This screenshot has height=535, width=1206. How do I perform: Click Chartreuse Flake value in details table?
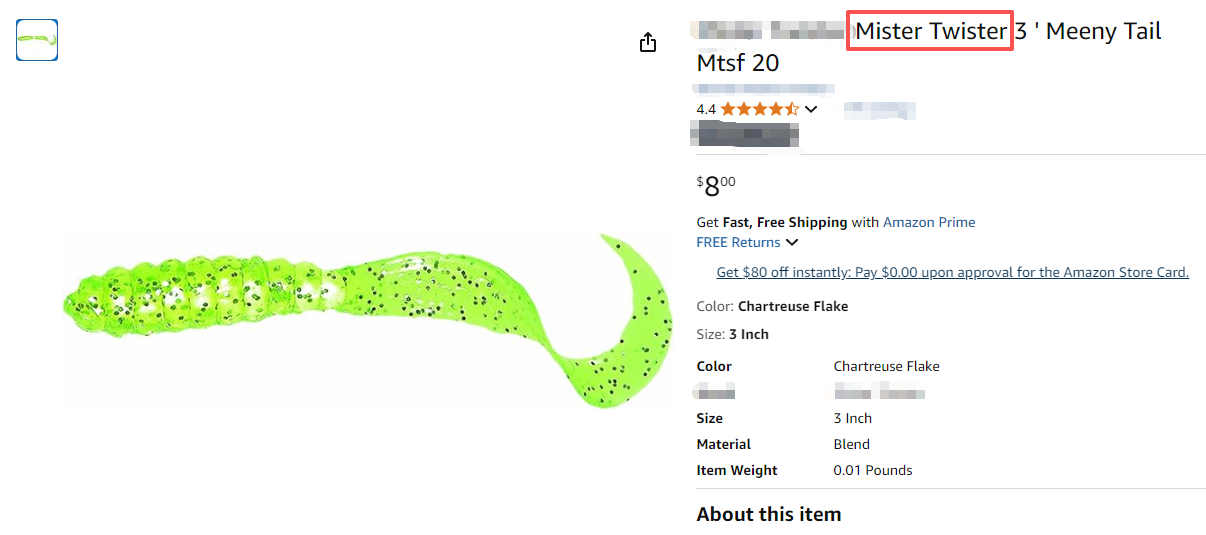tap(886, 366)
